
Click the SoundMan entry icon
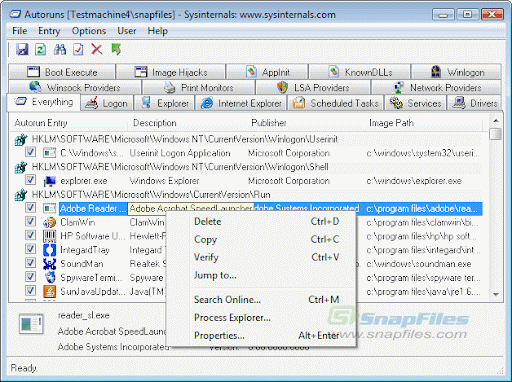[x=49, y=264]
